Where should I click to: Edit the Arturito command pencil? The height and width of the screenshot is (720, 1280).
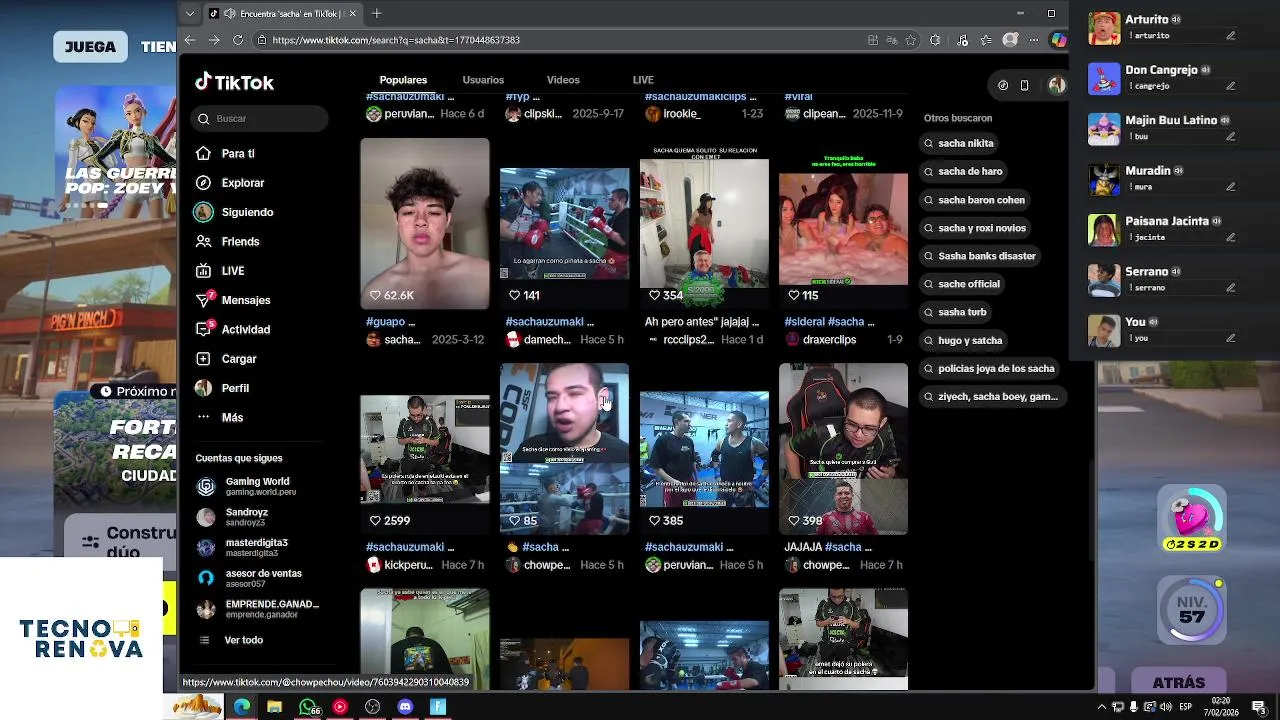pos(1231,36)
